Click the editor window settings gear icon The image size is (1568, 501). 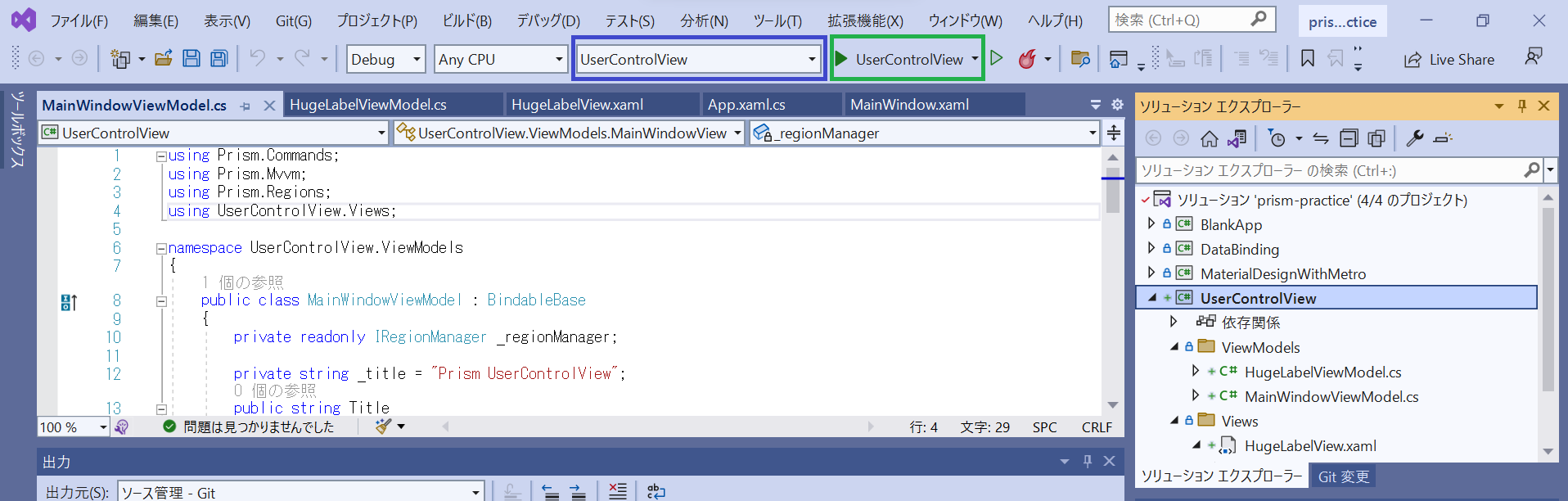click(x=1117, y=105)
